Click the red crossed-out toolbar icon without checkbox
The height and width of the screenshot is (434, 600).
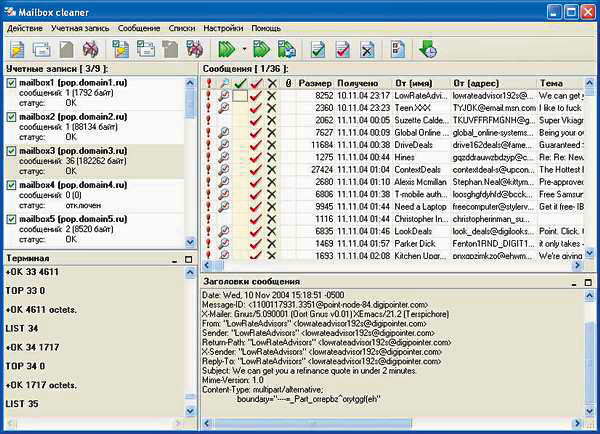pos(91,50)
